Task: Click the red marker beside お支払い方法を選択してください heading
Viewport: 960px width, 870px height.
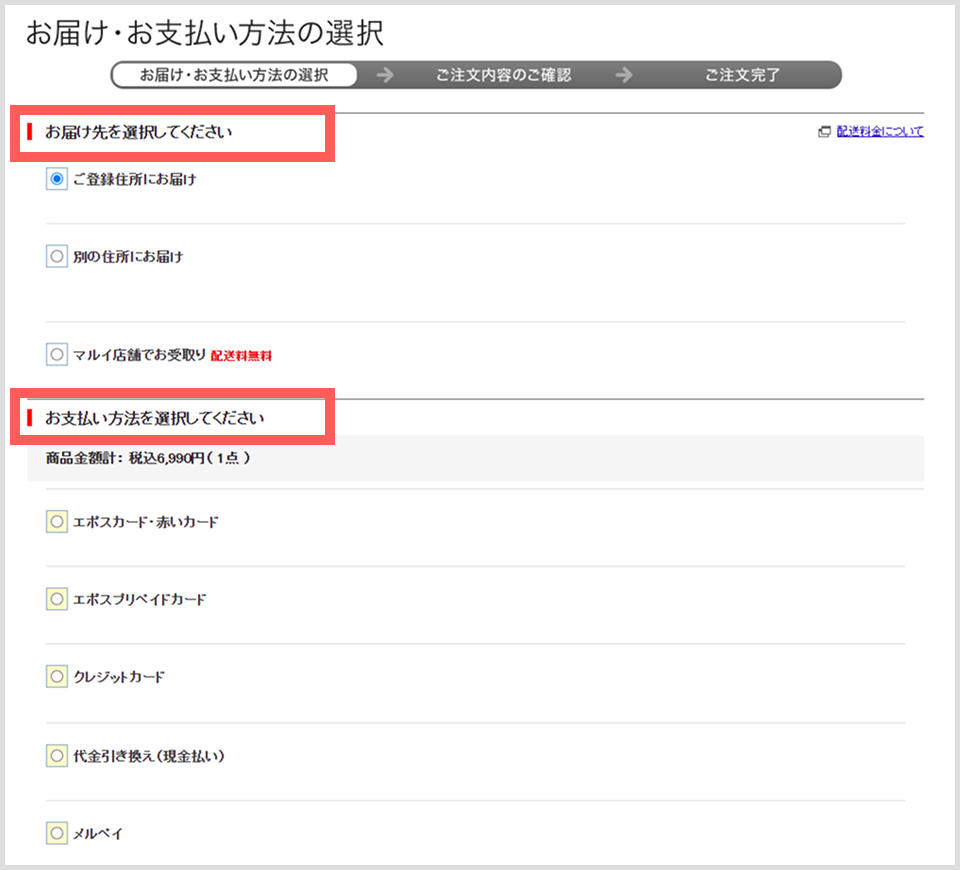Action: pos(30,417)
